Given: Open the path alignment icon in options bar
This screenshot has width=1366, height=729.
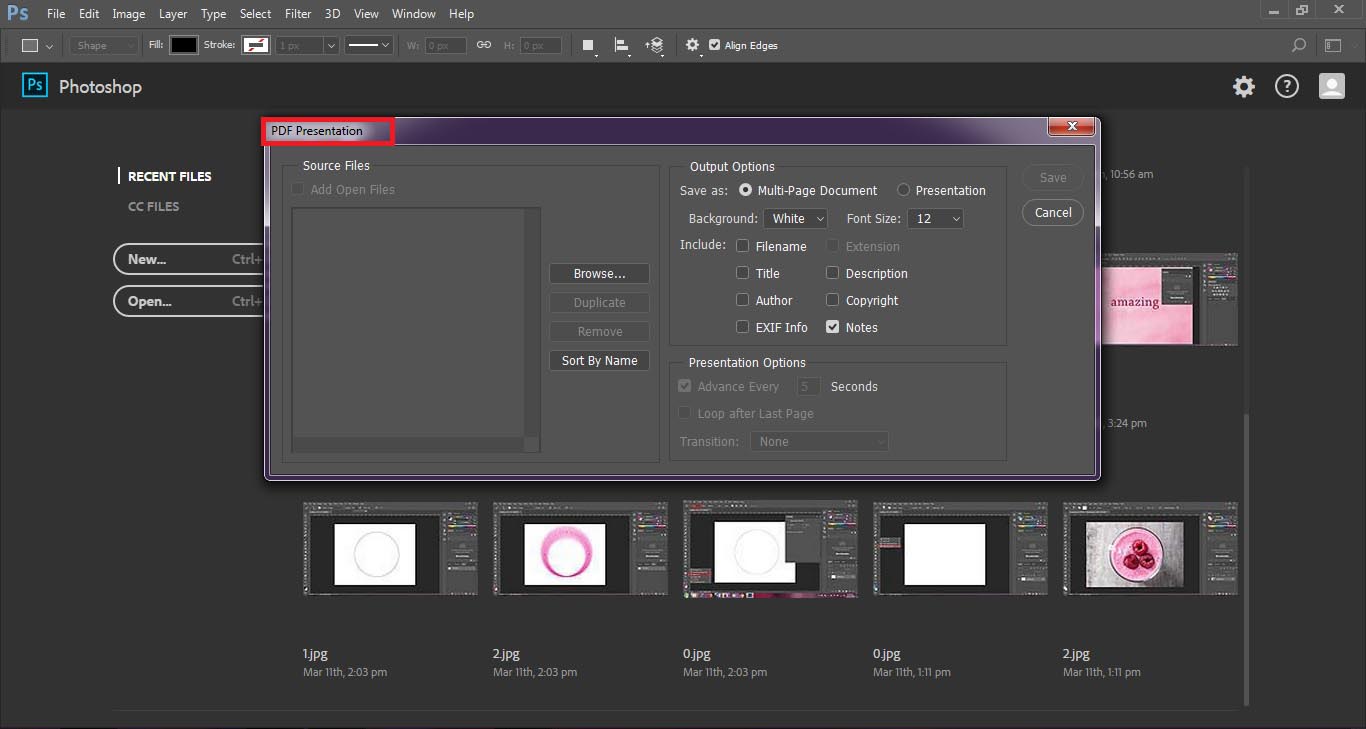Looking at the screenshot, I should pyautogui.click(x=621, y=45).
